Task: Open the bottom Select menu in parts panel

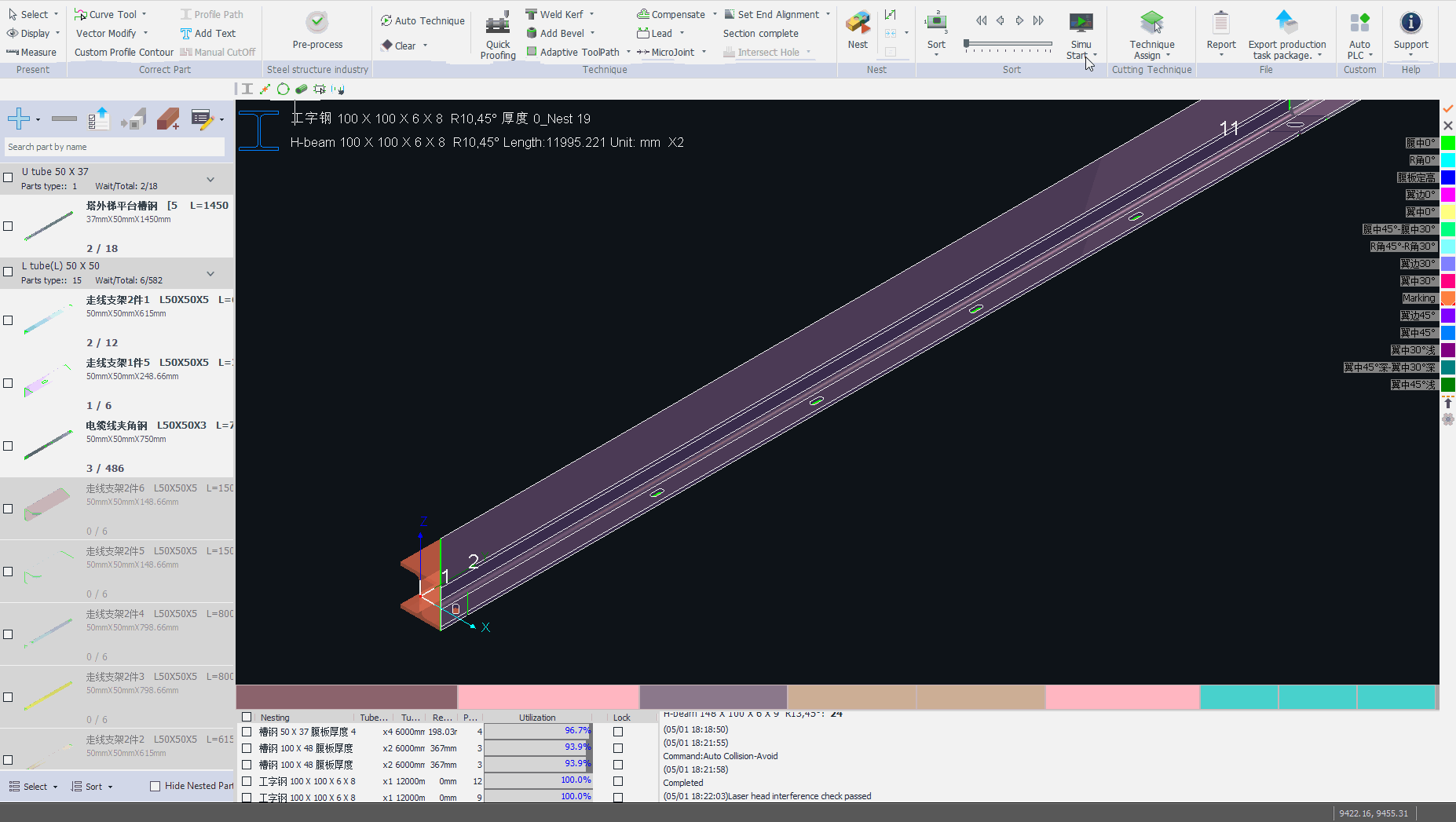Action: [x=33, y=786]
